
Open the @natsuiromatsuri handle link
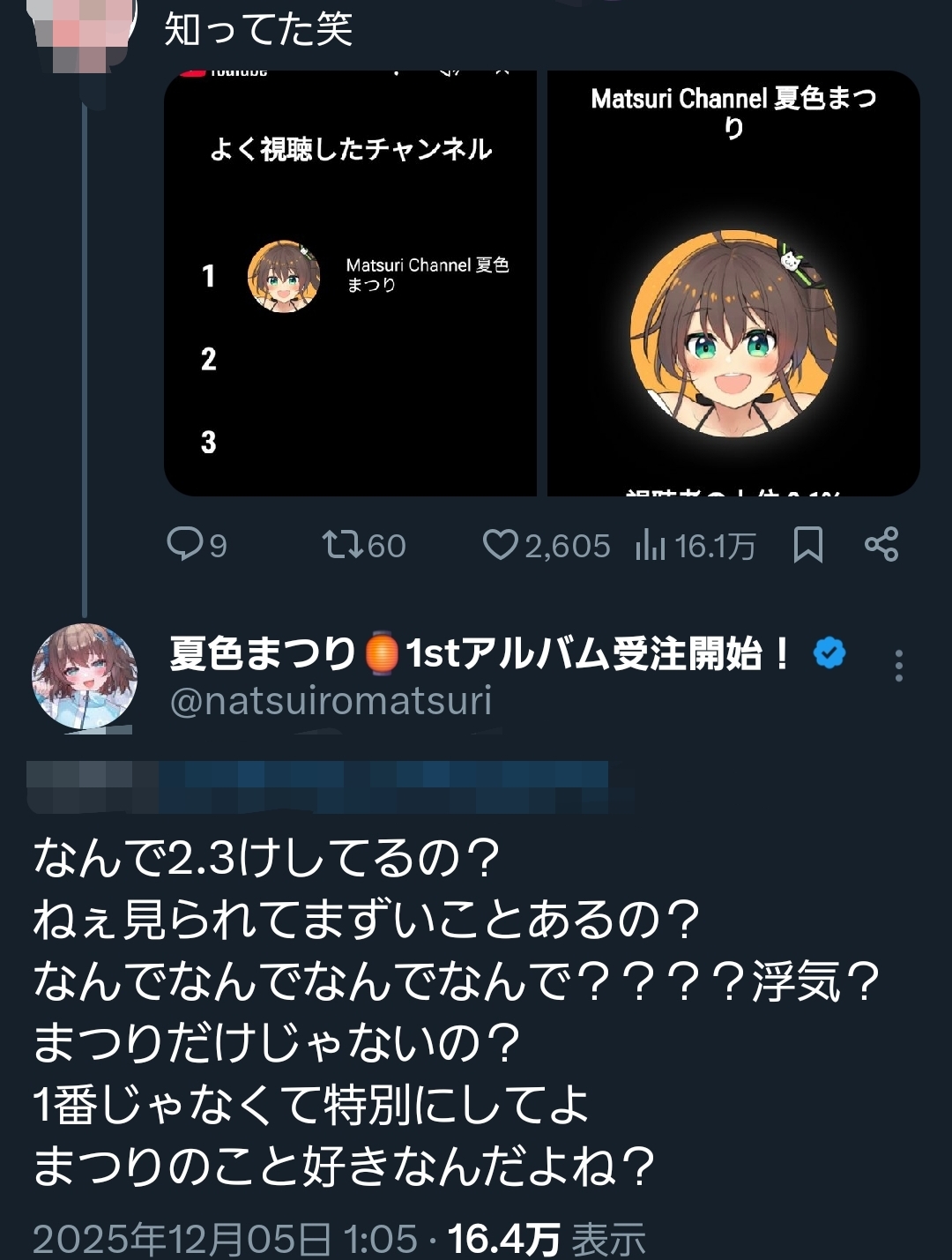click(x=331, y=702)
